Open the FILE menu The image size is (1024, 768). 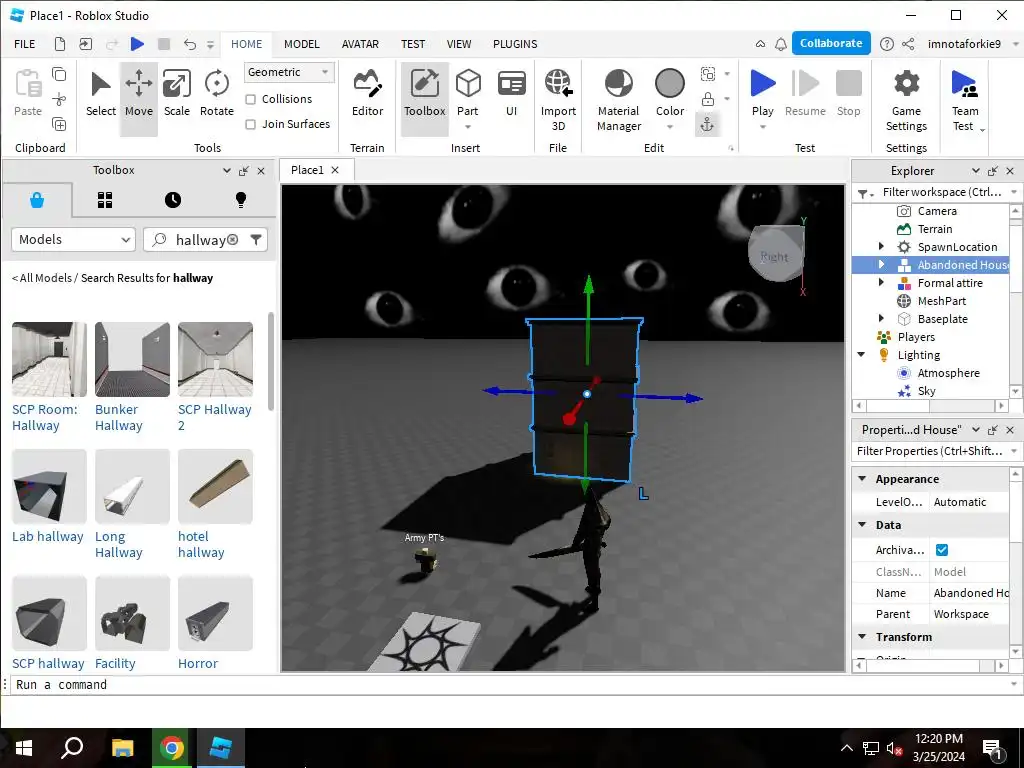(25, 44)
